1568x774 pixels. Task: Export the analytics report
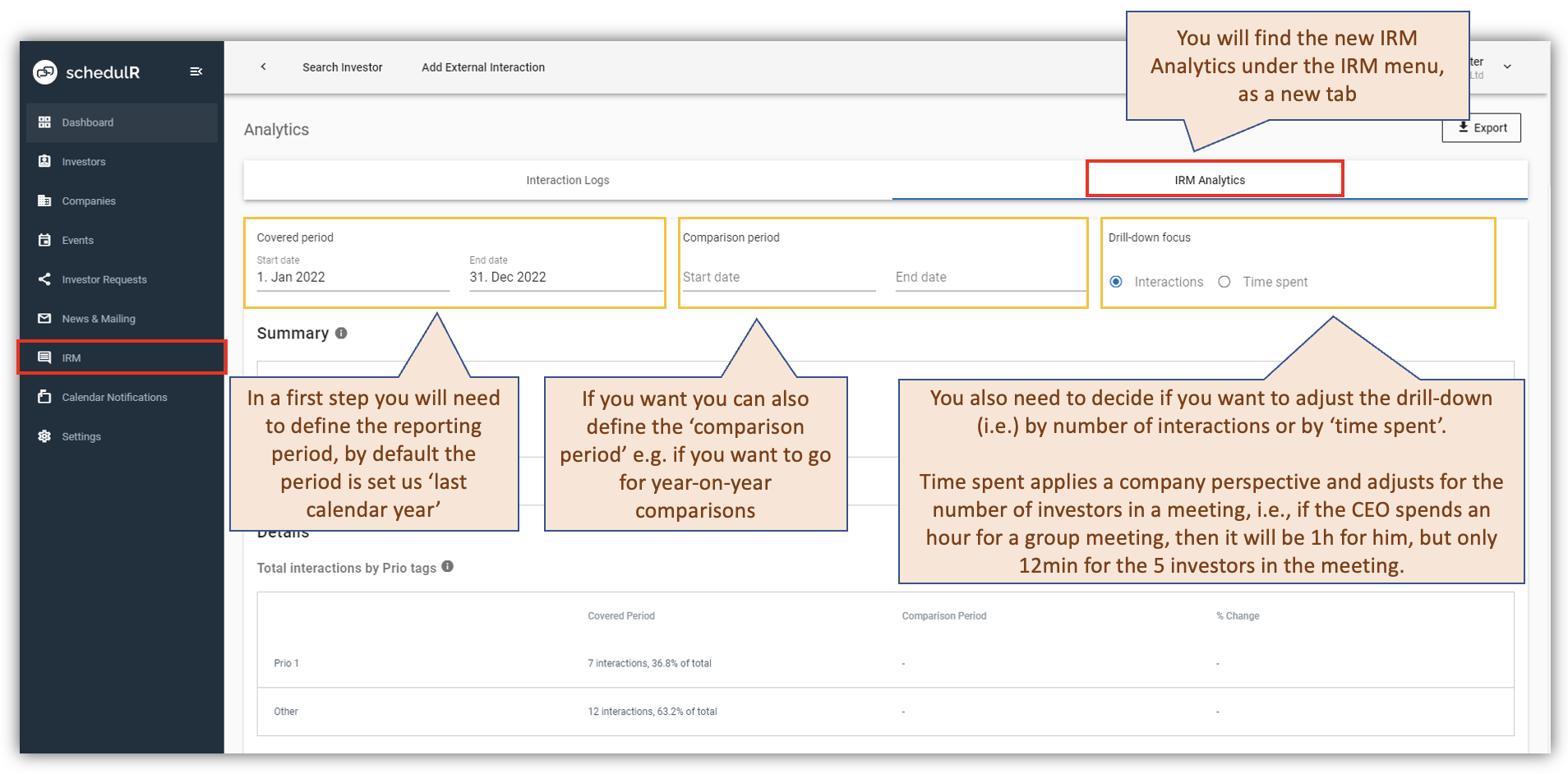tap(1481, 127)
